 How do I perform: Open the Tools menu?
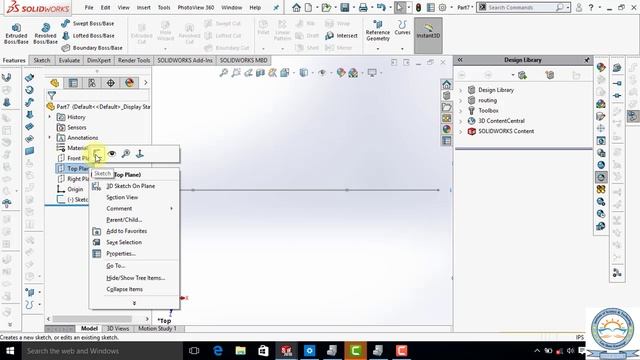point(164,7)
